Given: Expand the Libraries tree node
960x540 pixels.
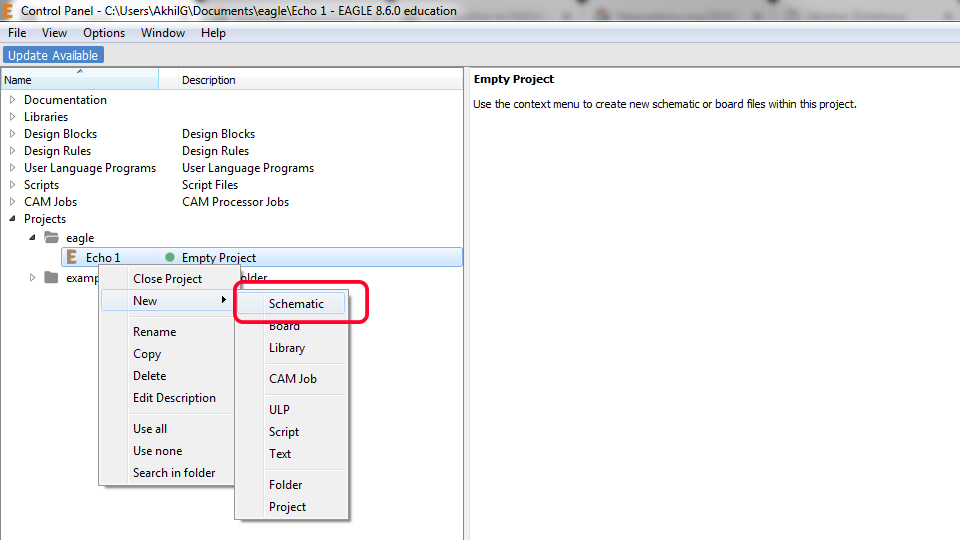Looking at the screenshot, I should [12, 116].
